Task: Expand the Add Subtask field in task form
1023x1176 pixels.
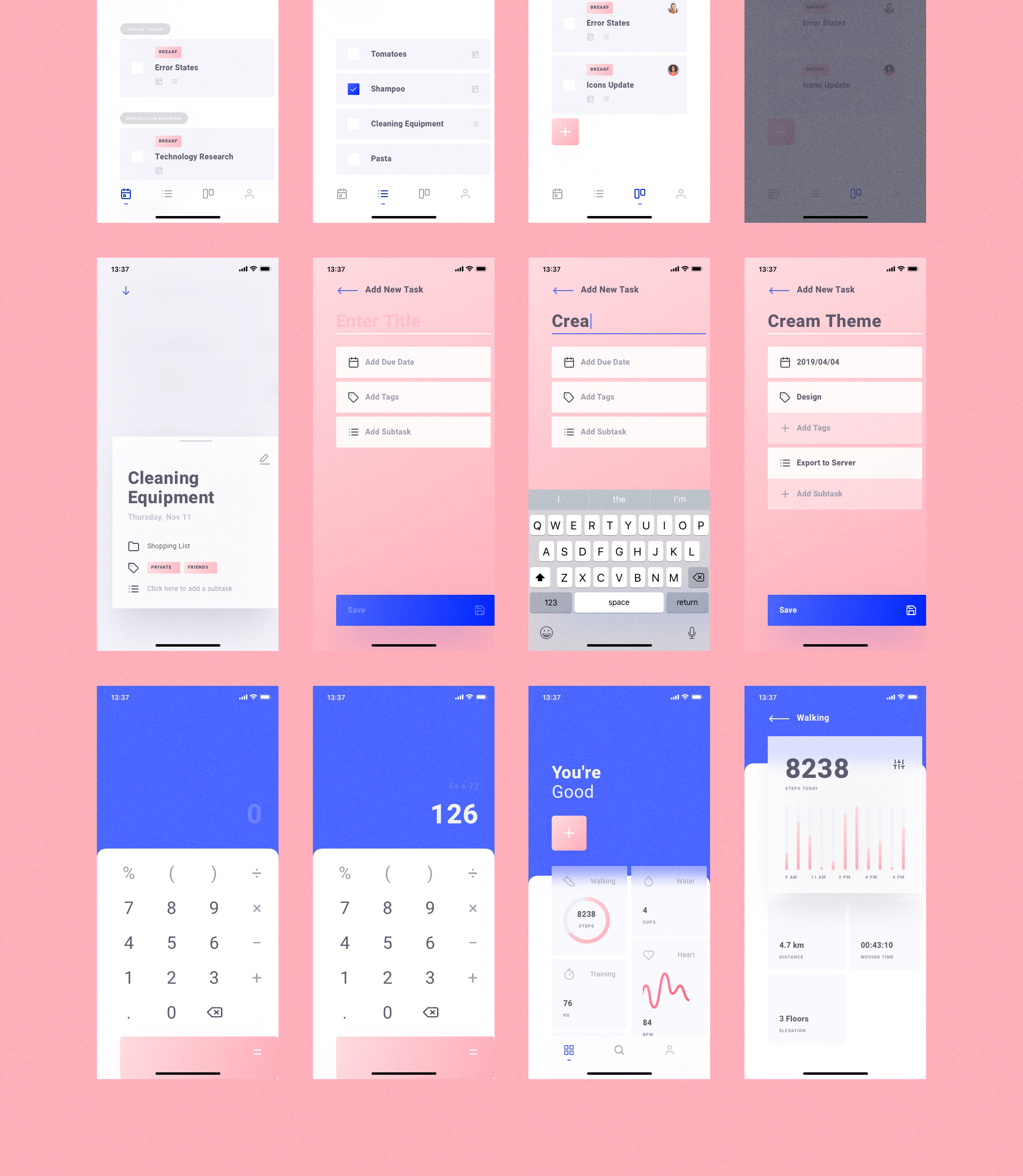Action: click(413, 431)
